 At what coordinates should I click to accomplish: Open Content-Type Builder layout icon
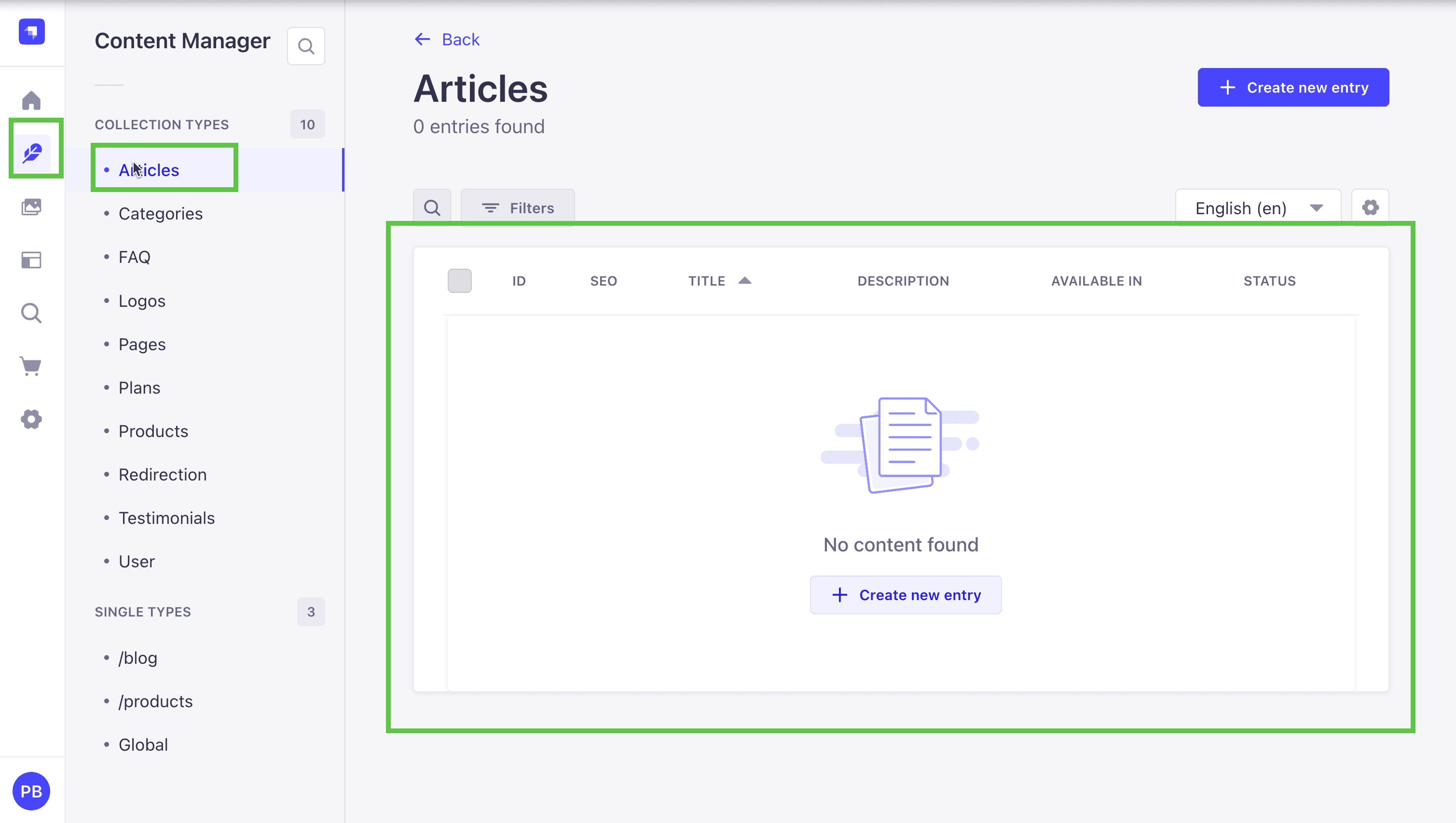[32, 260]
